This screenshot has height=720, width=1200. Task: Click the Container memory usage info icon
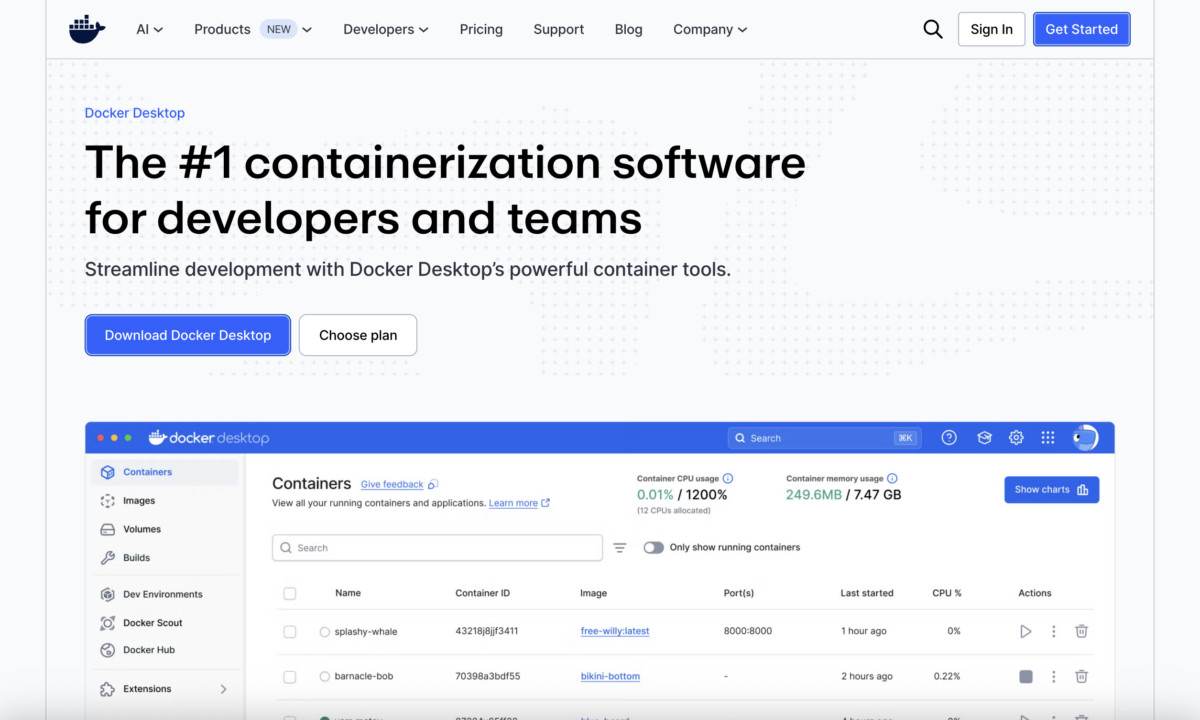892,479
